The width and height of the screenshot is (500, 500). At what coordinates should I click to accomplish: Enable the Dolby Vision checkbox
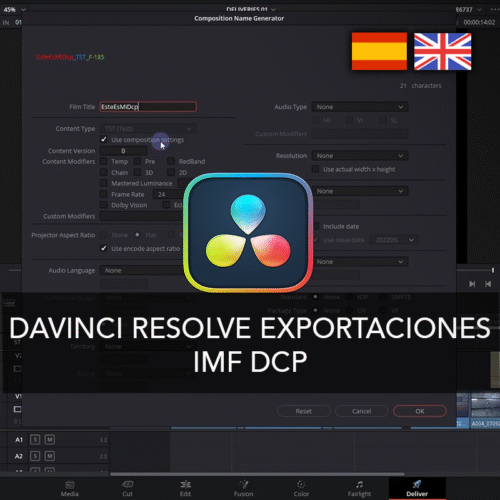(104, 205)
